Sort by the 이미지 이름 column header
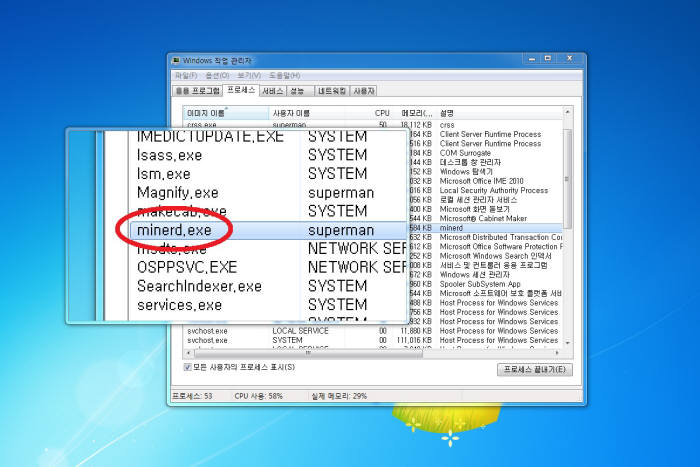The width and height of the screenshot is (700, 467). [226, 113]
